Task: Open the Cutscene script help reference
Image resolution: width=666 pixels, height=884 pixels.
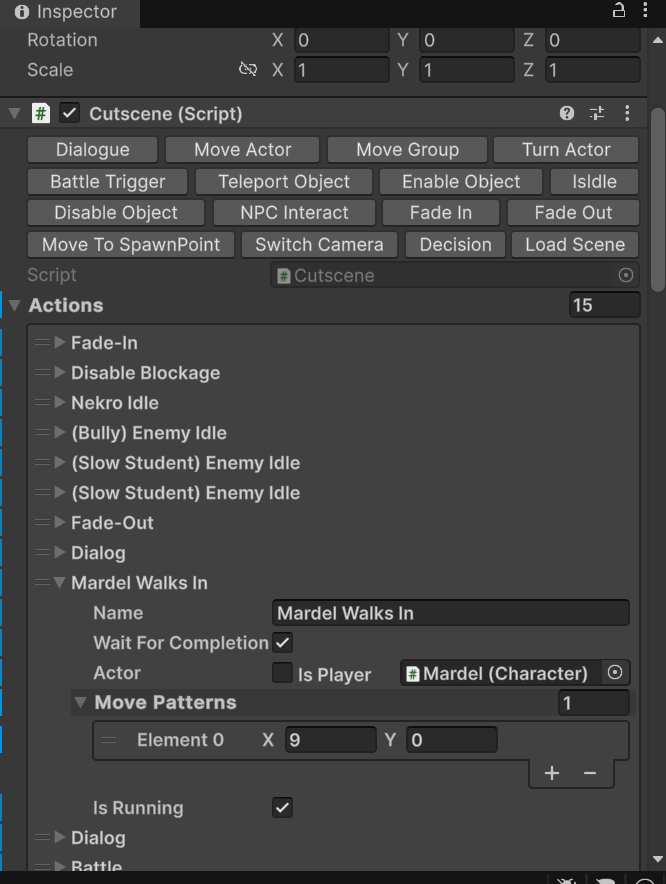Action: pos(567,114)
